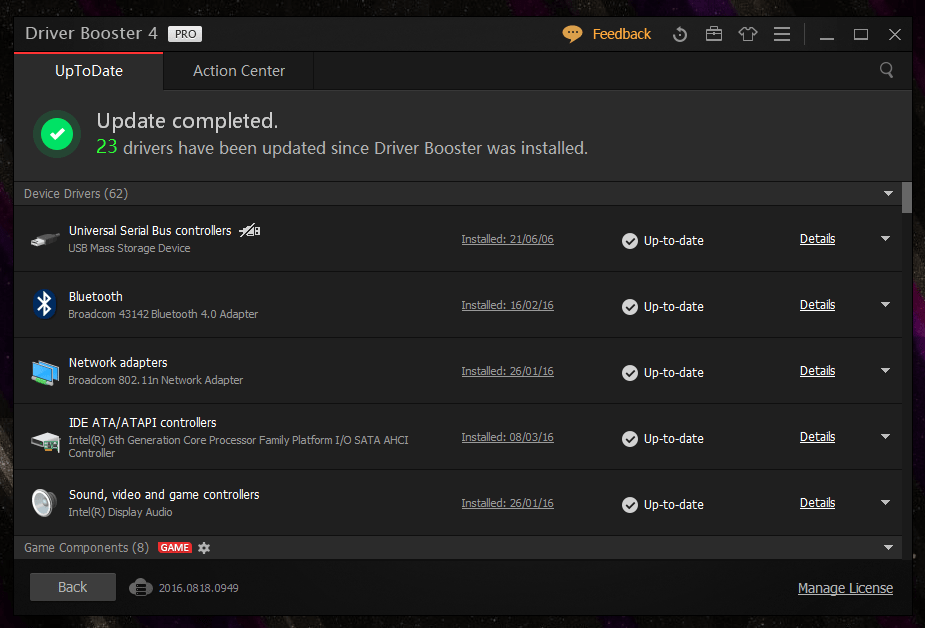
Task: Click the Bluetooth device icon
Action: tap(44, 304)
